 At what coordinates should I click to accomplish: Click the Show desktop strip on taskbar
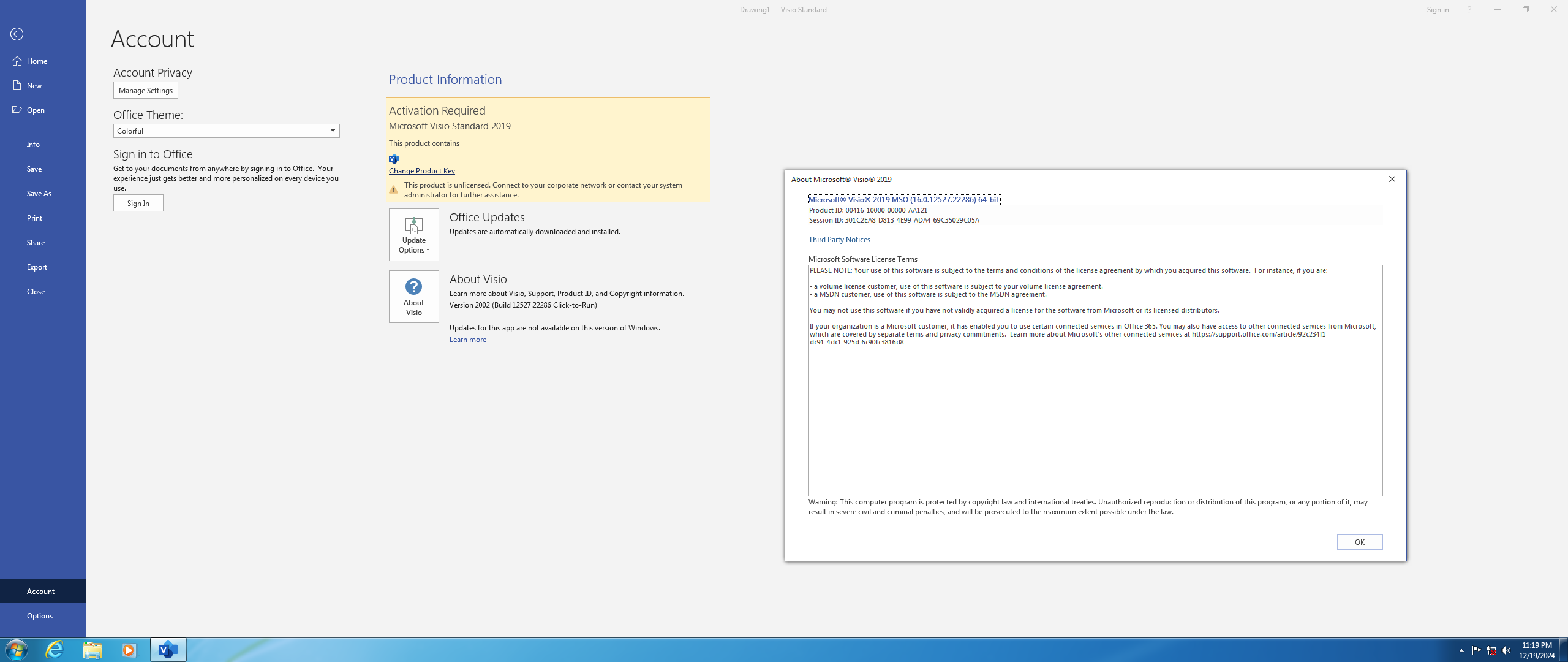click(x=1564, y=650)
